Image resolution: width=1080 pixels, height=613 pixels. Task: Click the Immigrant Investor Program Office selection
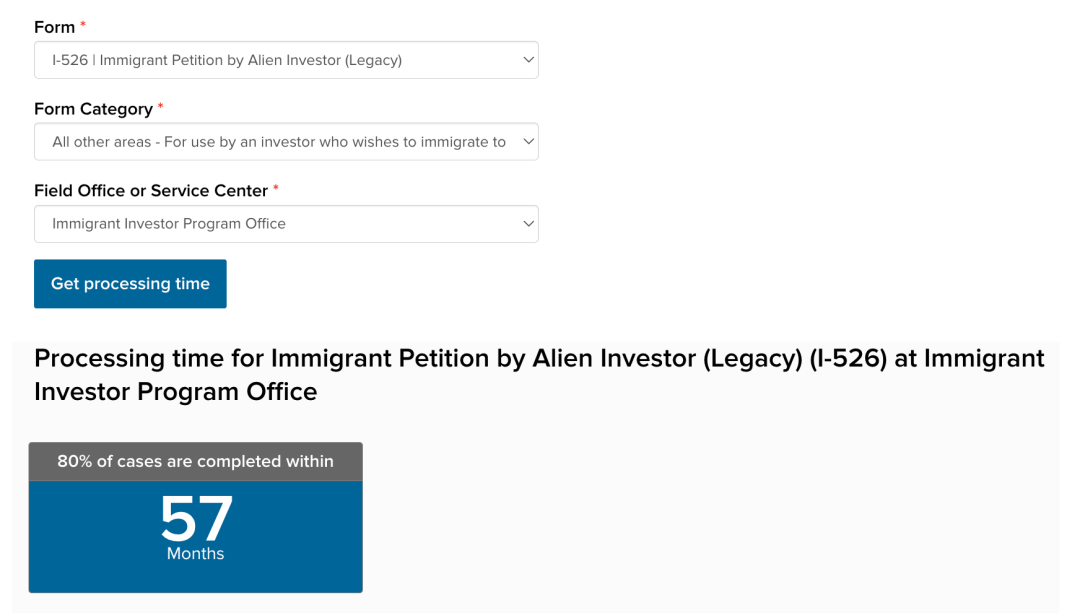tap(169, 224)
